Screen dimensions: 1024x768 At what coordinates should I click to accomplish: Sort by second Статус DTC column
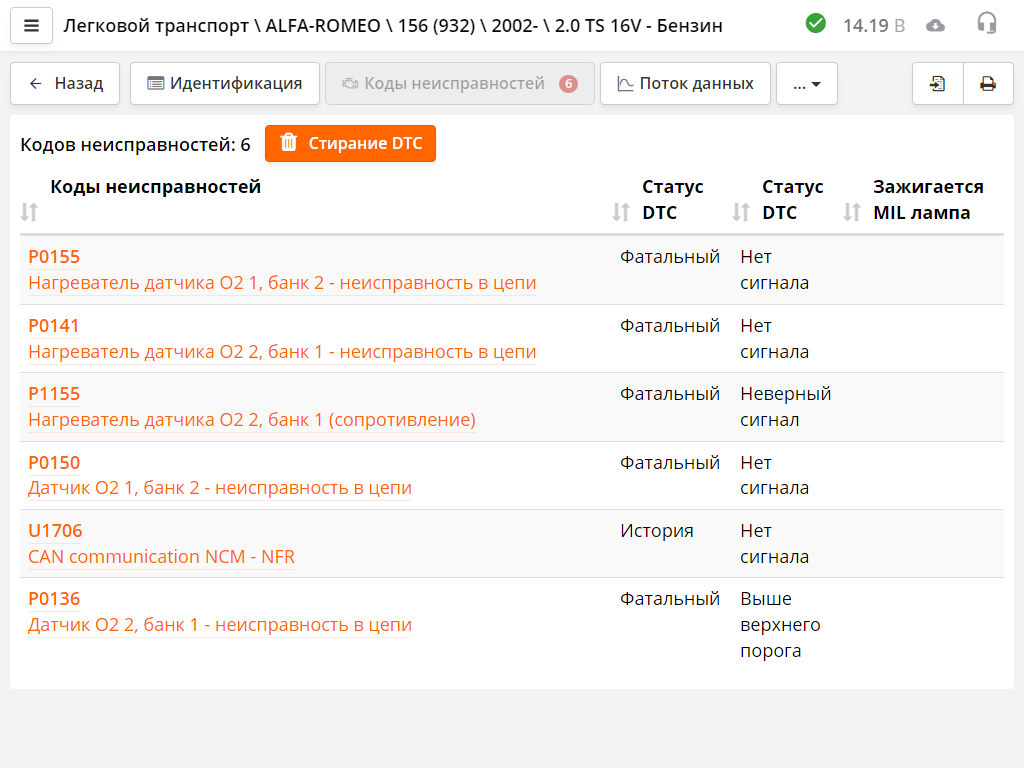[741, 212]
